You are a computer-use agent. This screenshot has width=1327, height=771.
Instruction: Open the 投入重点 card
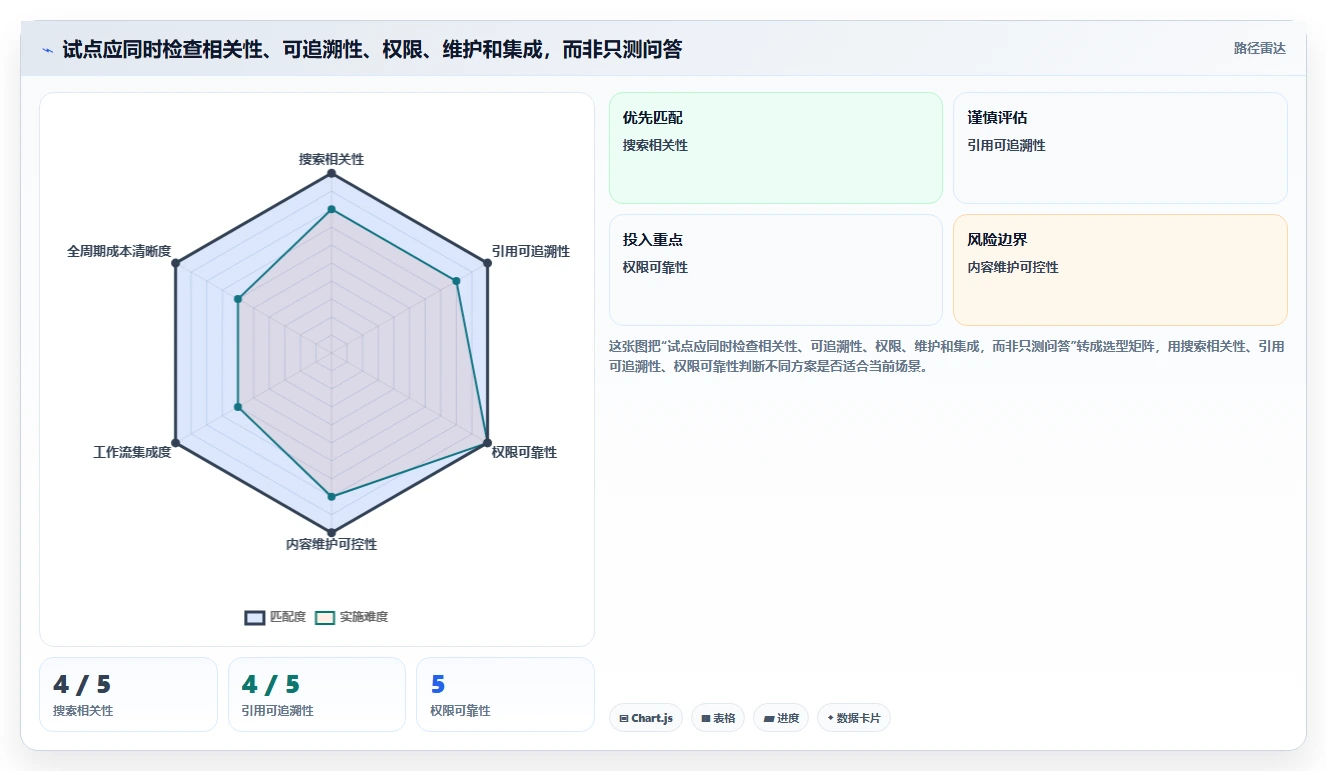tap(776, 270)
